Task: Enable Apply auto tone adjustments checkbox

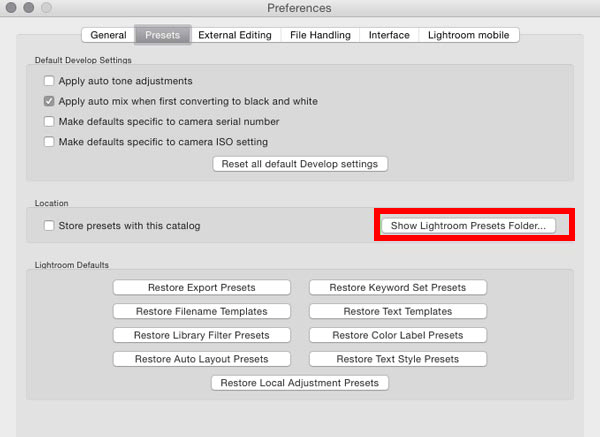Action: (49, 81)
